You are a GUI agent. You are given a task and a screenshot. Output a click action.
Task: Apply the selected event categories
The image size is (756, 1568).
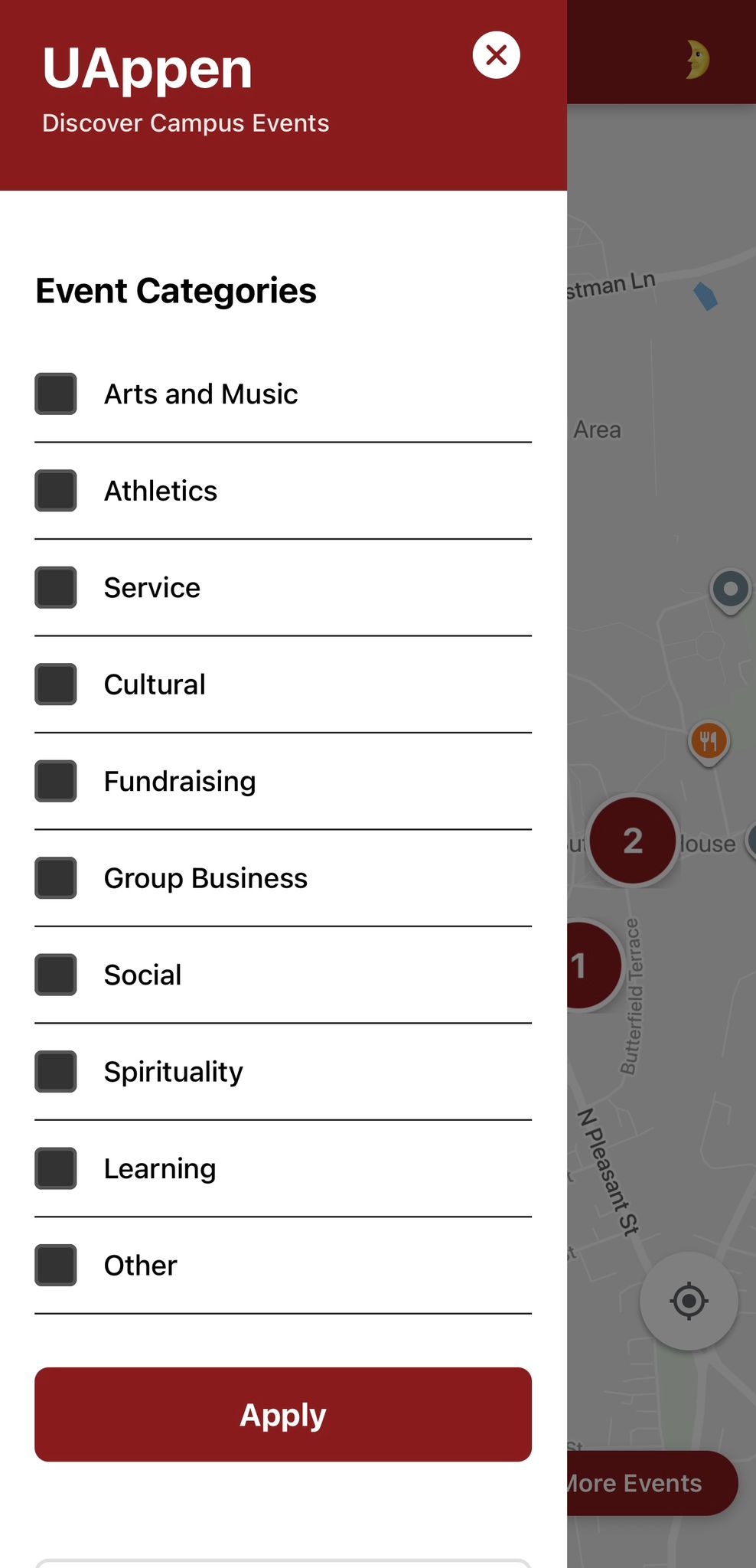pyautogui.click(x=283, y=1415)
